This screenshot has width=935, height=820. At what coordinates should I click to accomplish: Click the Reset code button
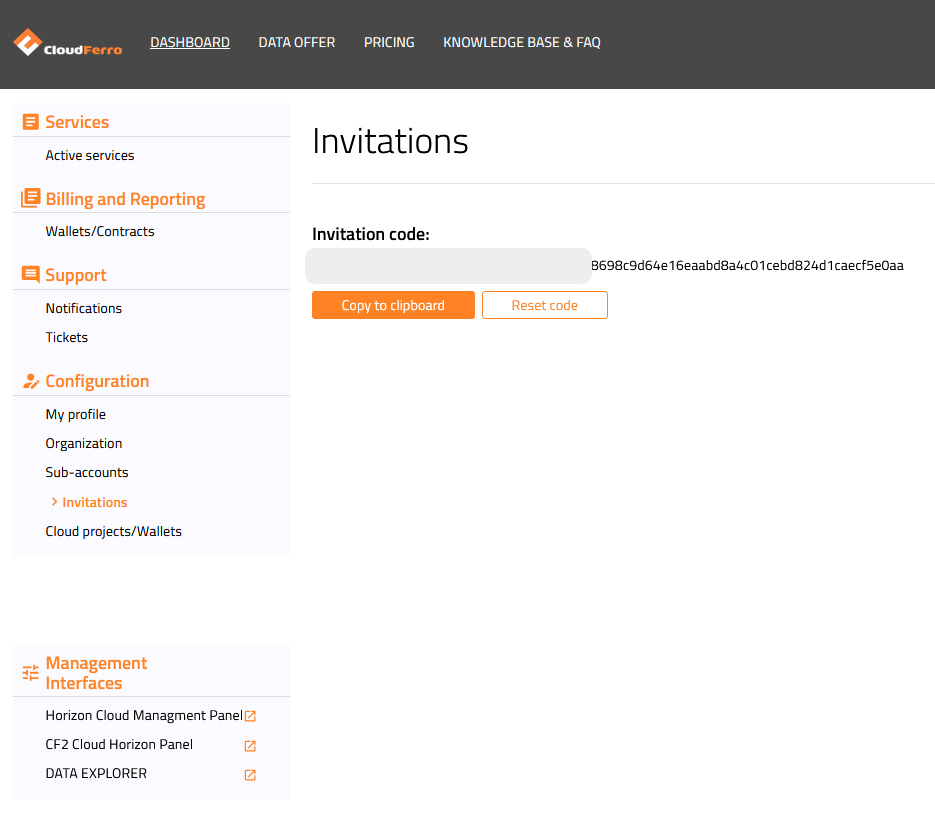point(544,305)
